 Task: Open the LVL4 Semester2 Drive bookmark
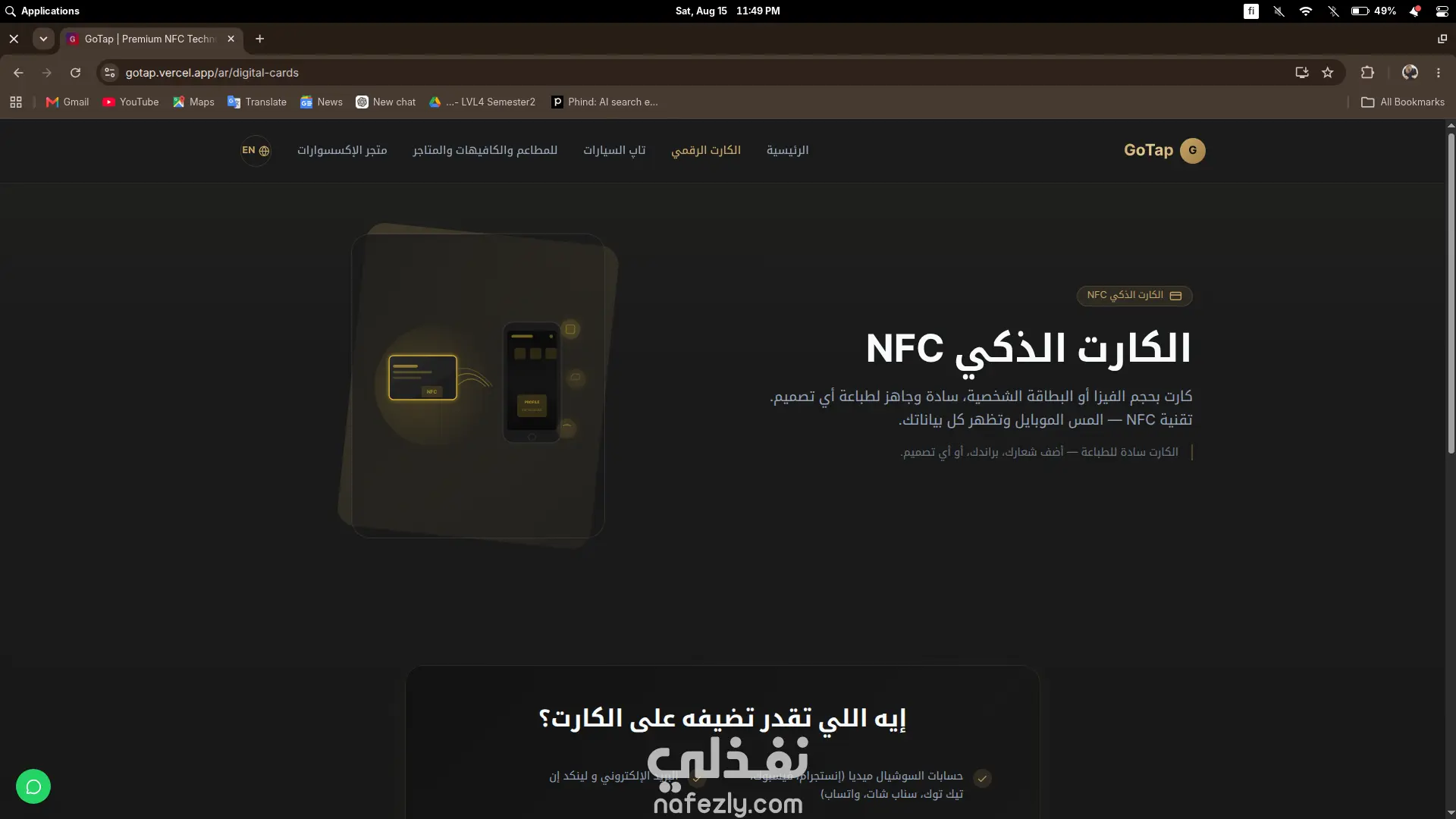coord(482,102)
